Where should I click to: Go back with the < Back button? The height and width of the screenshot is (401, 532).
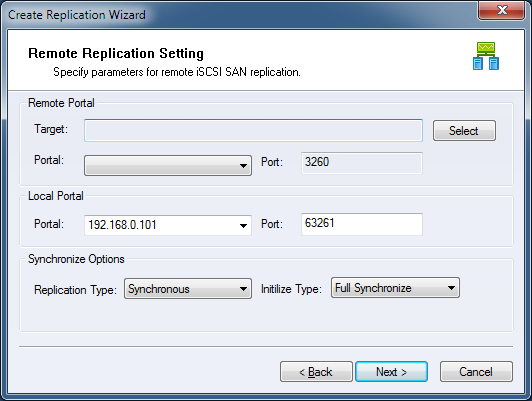[316, 372]
